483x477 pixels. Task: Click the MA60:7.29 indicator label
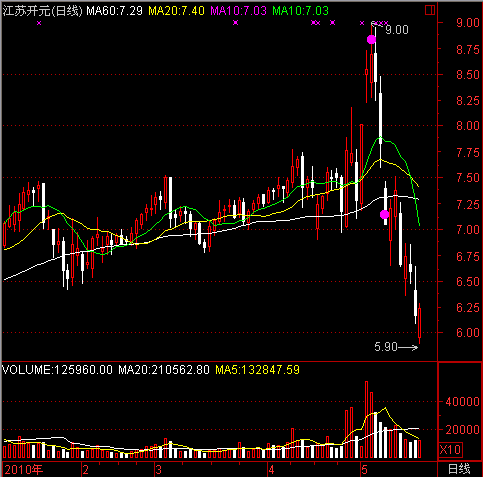(x=114, y=11)
